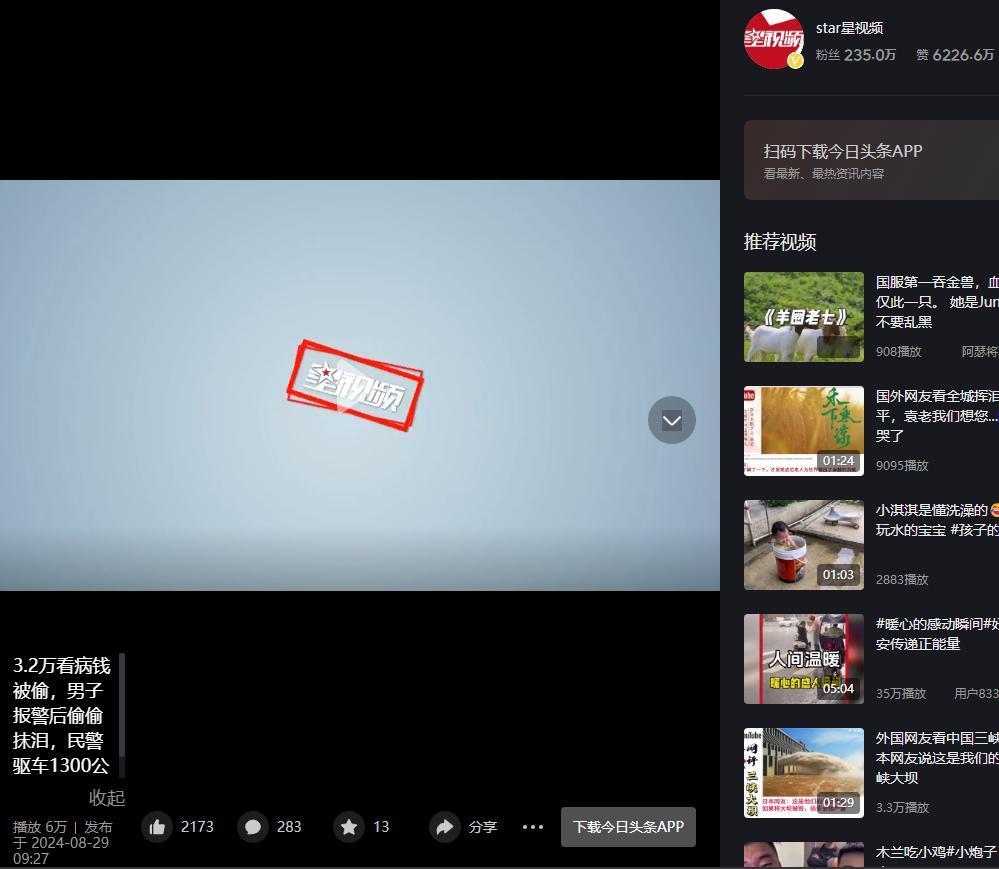Open video titled 小淇淇是懂洗澡的

(x=937, y=520)
